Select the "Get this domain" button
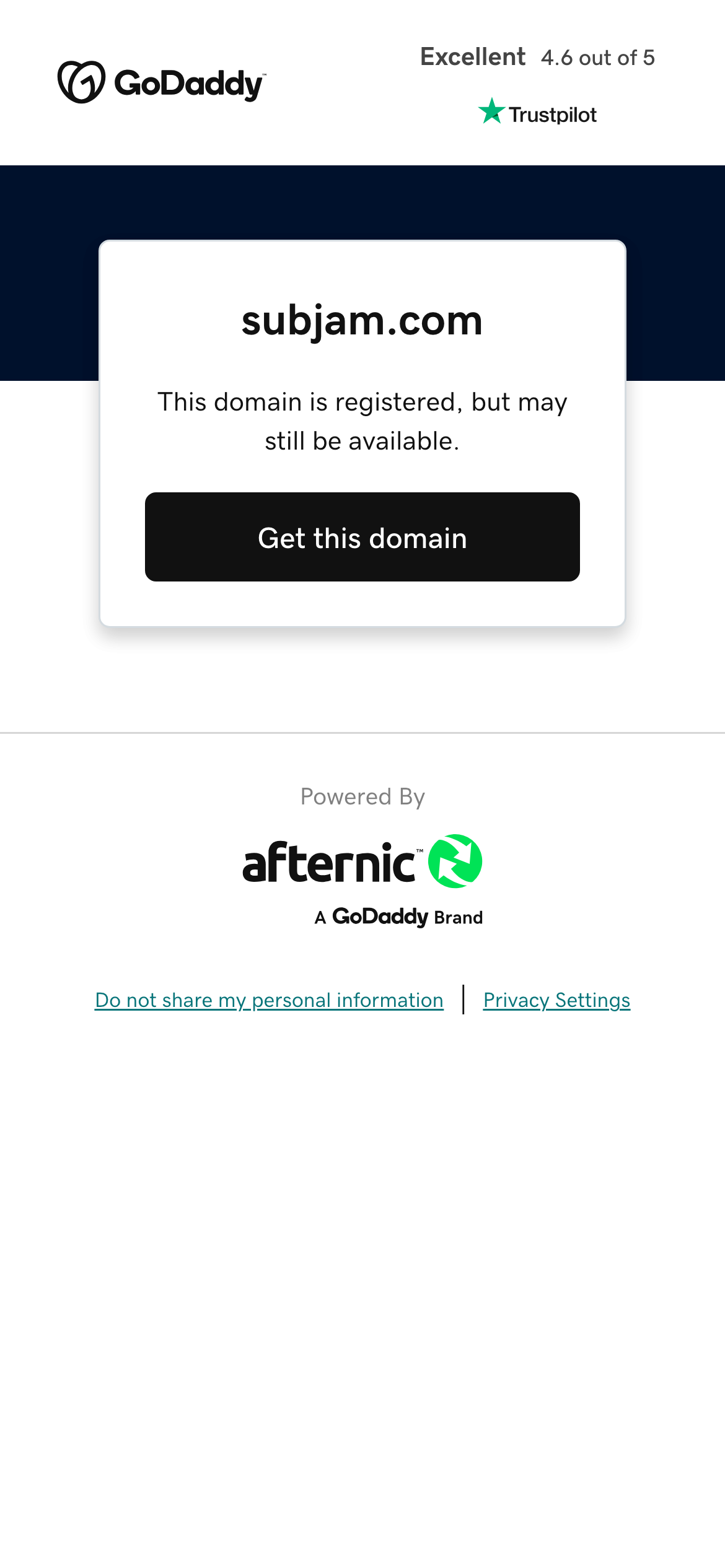This screenshot has height=1568, width=725. point(362,537)
